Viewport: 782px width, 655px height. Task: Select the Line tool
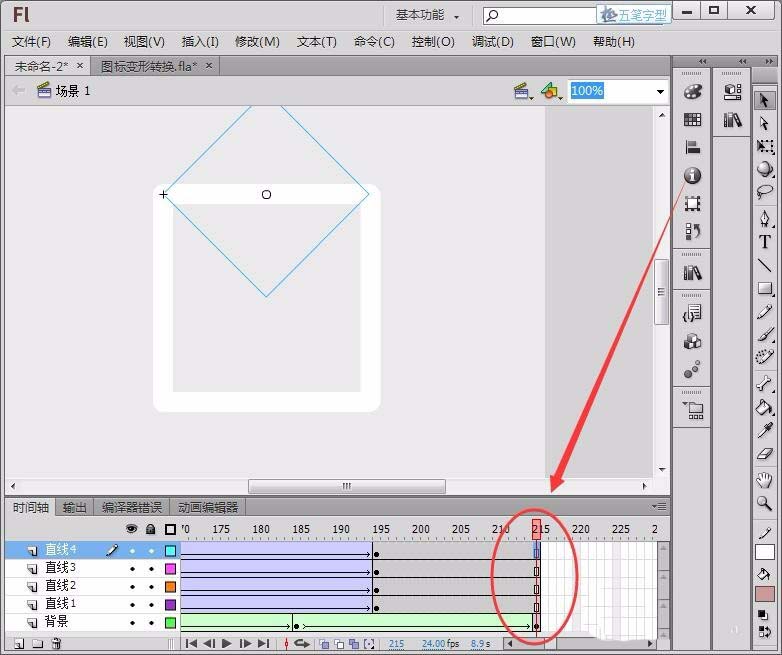click(764, 265)
